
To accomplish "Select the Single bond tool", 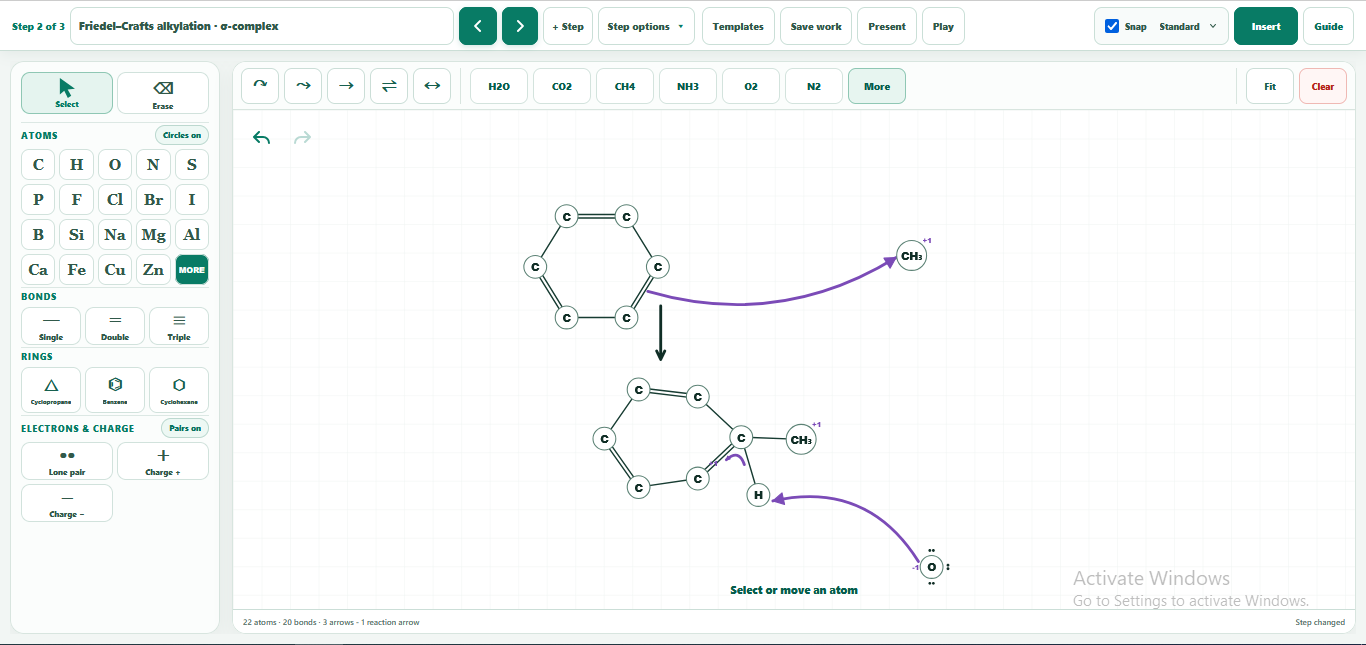I will click(x=51, y=326).
